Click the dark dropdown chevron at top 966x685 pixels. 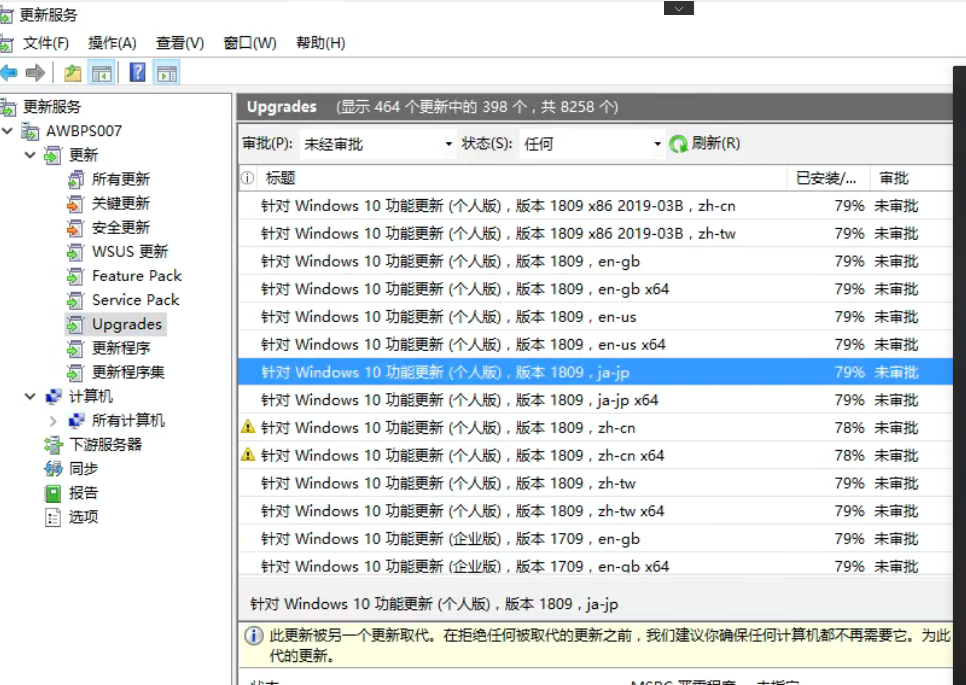(679, 9)
